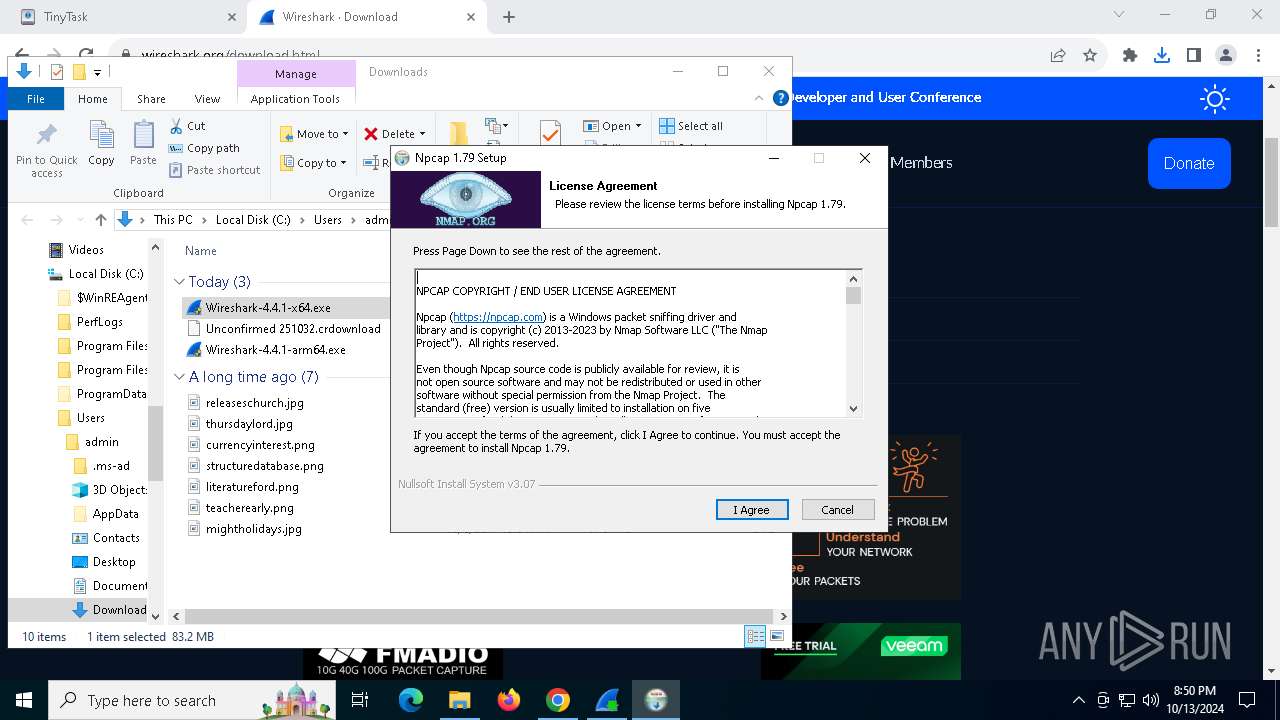Toggle Wireshark site light theme icon
Screen dimensions: 1280x720
pyautogui.click(x=1215, y=98)
